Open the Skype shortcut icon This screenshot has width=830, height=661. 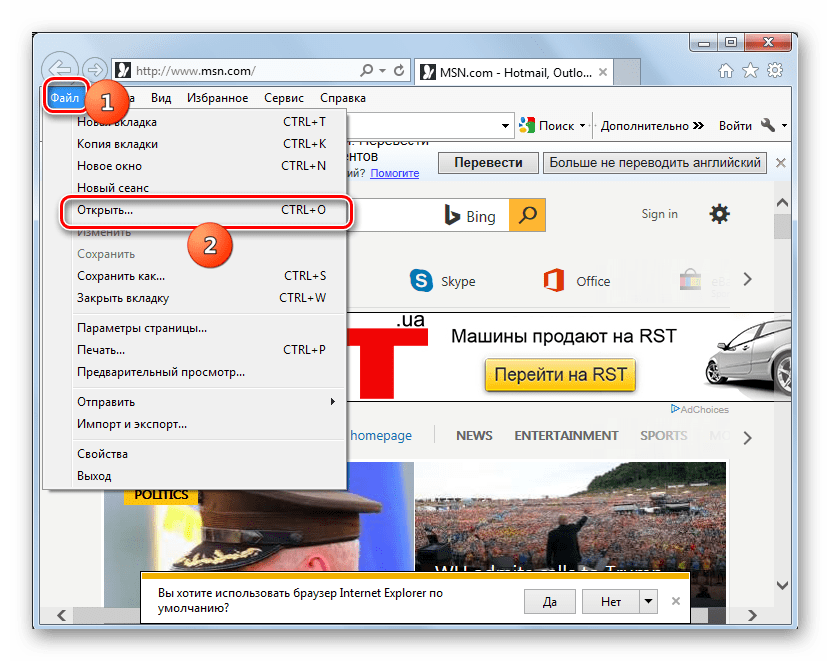point(422,281)
